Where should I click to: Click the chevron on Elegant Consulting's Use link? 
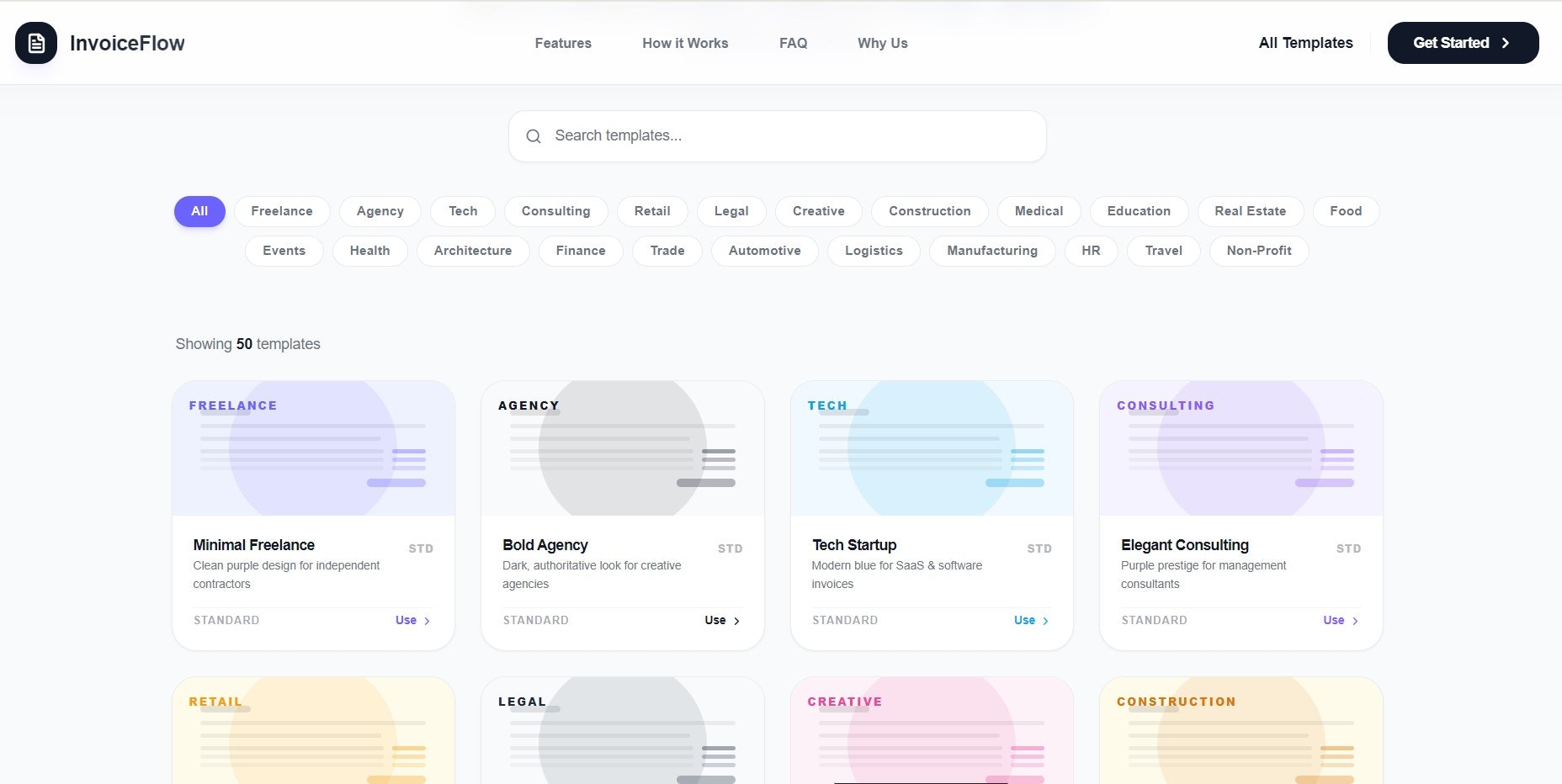pos(1355,620)
